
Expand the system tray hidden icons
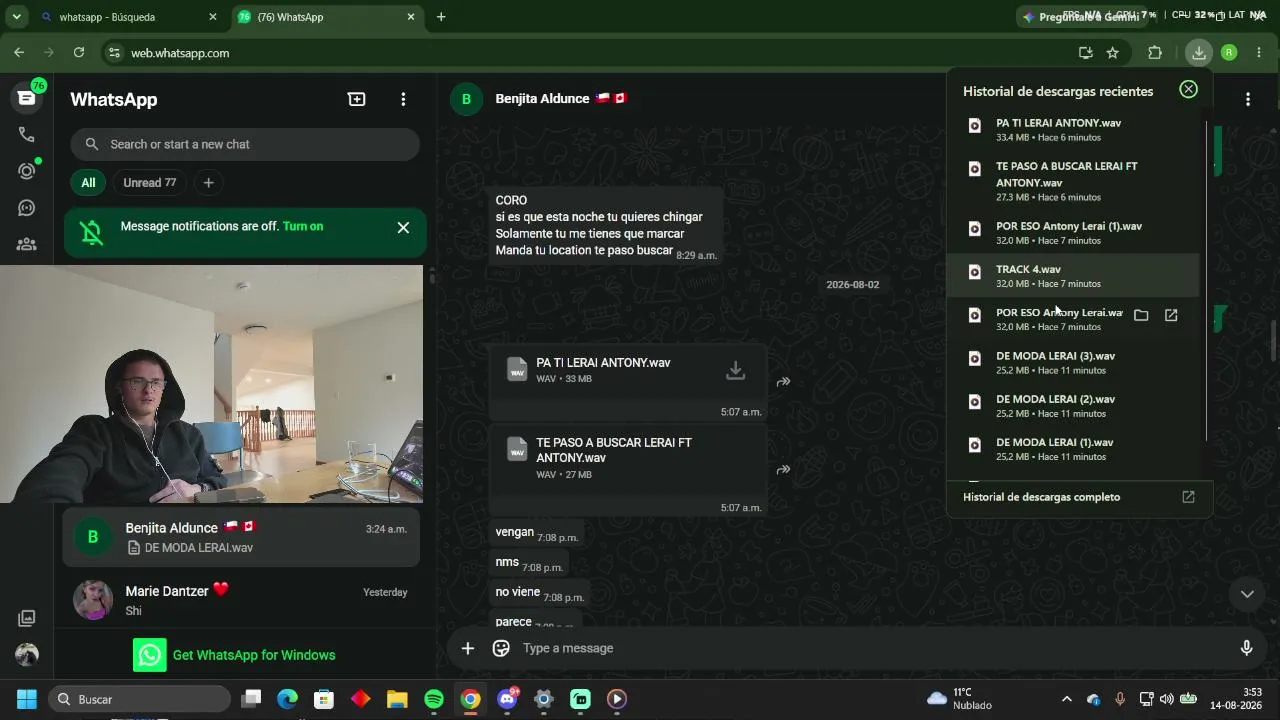coord(1066,699)
